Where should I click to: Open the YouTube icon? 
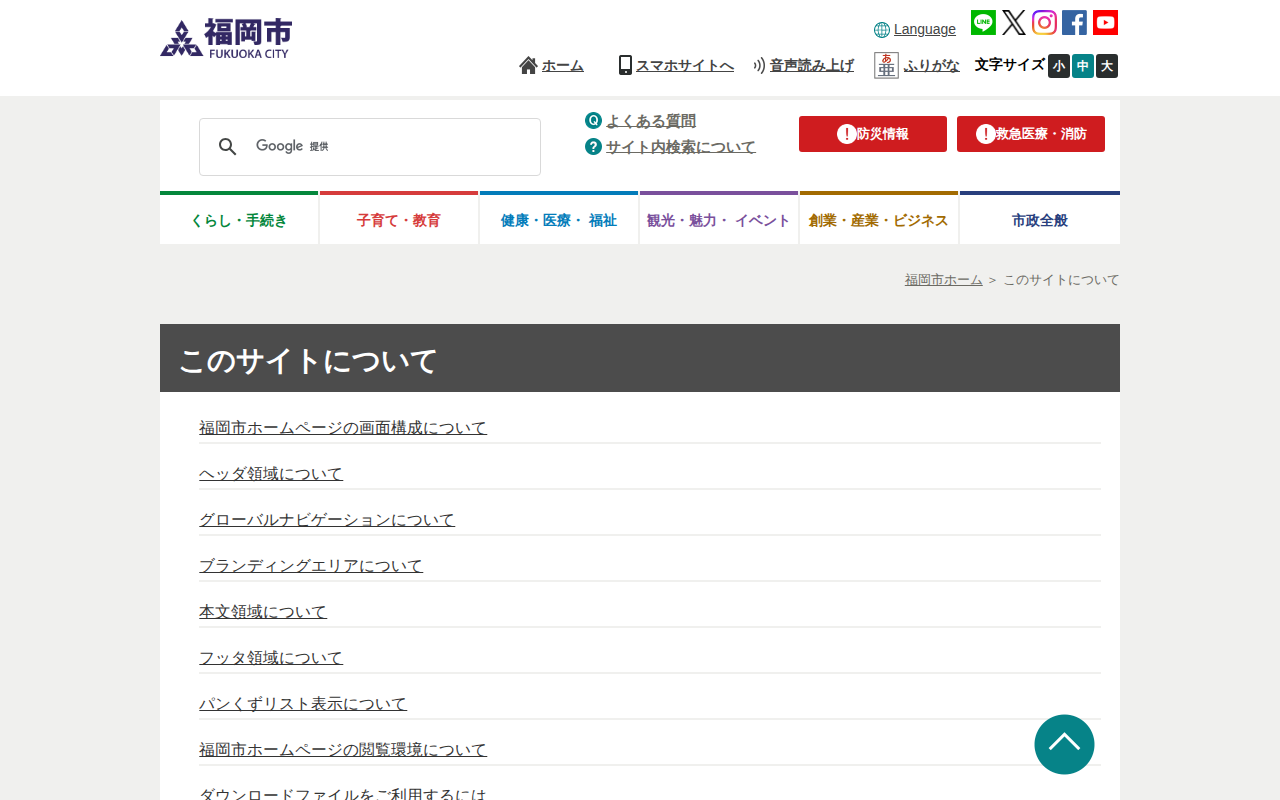click(1105, 23)
